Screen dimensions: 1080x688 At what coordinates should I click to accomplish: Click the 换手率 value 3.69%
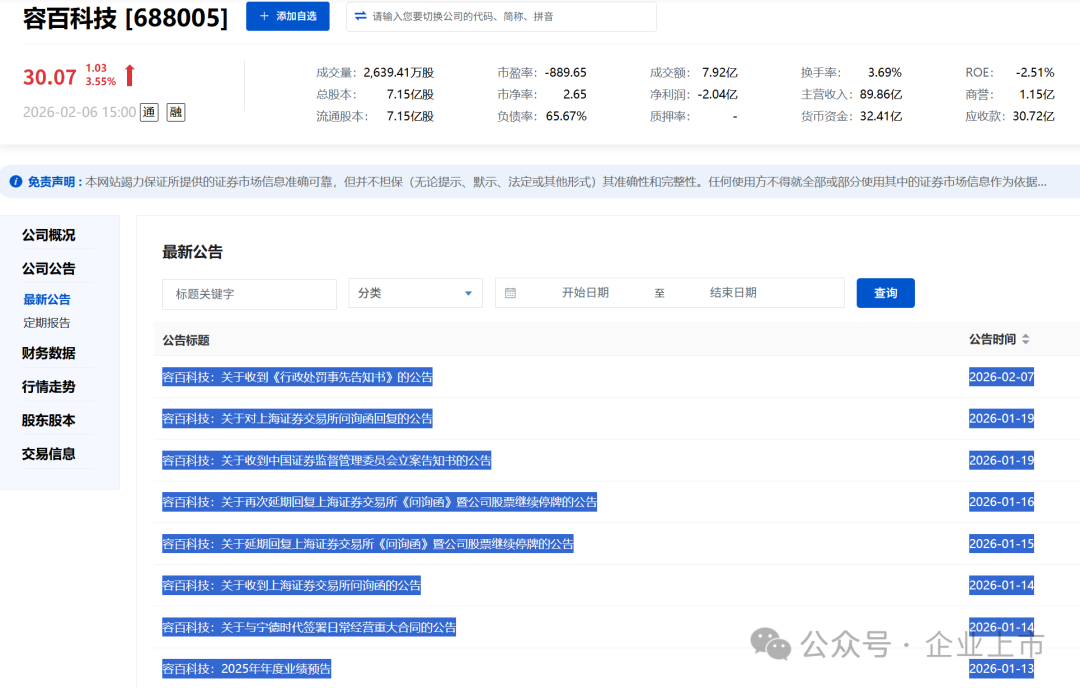(x=884, y=72)
